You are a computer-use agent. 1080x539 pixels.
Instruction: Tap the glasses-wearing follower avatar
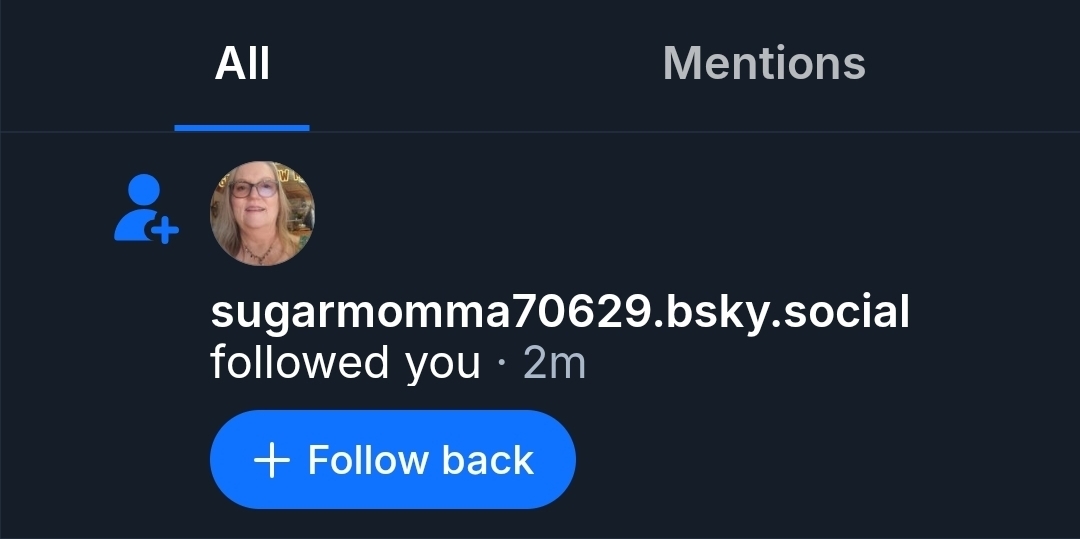(x=262, y=213)
